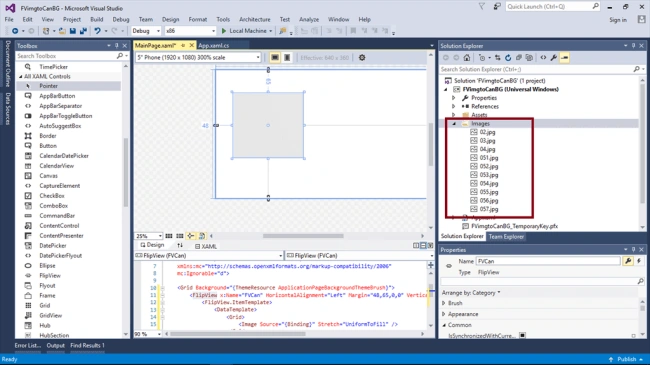Switch designer to landscape orientation
The image size is (650, 365).
(275, 58)
